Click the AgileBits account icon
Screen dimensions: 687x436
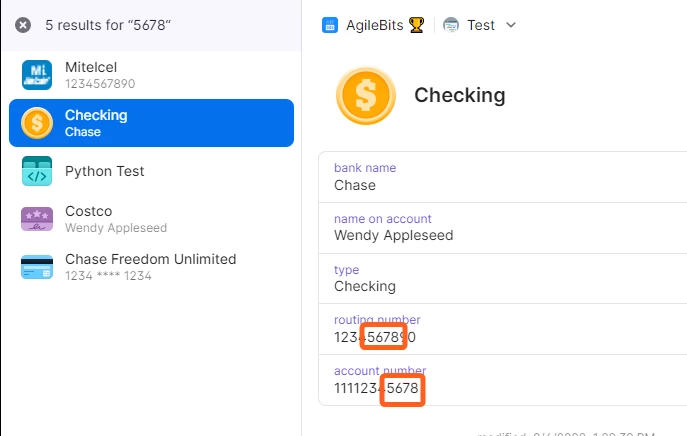[x=329, y=25]
